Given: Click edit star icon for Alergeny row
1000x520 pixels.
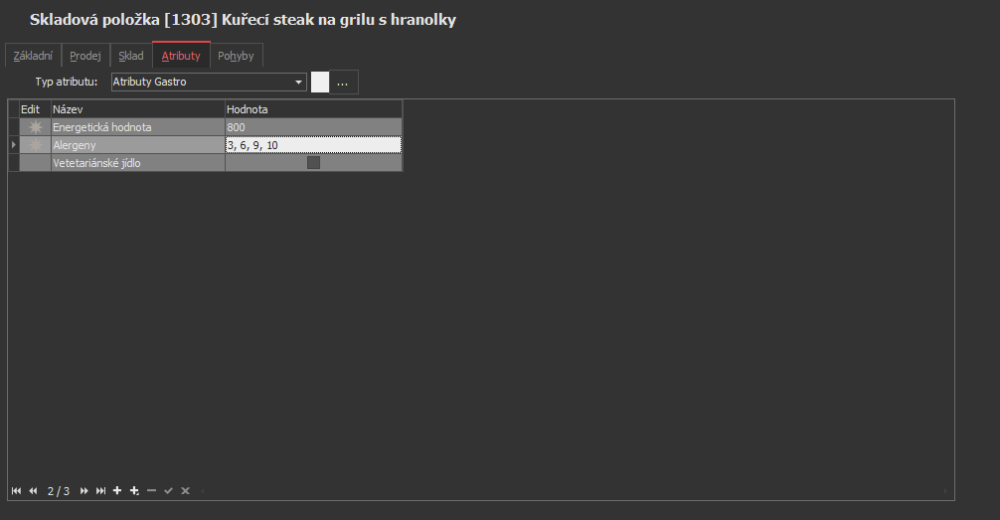Looking at the screenshot, I should pyautogui.click(x=36, y=145).
